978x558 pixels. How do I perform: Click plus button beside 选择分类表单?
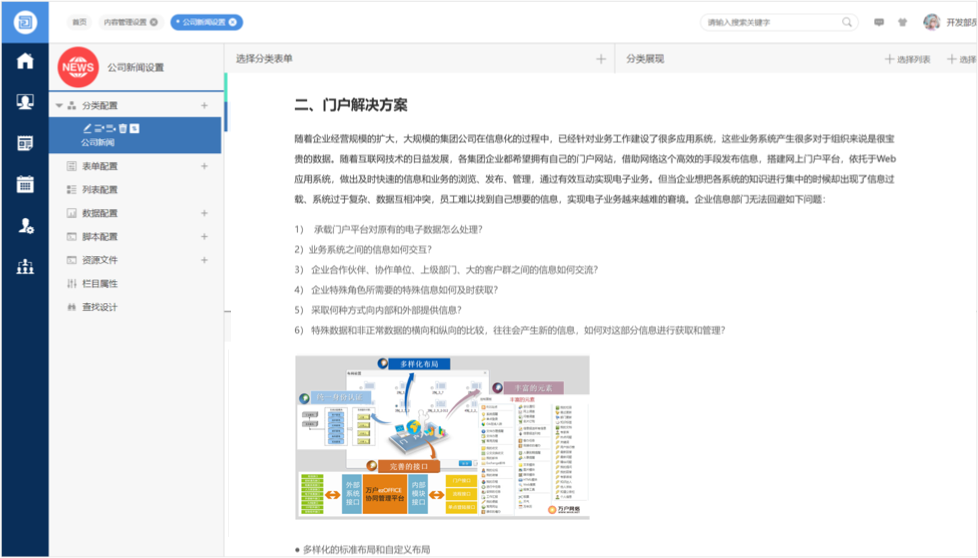(601, 60)
